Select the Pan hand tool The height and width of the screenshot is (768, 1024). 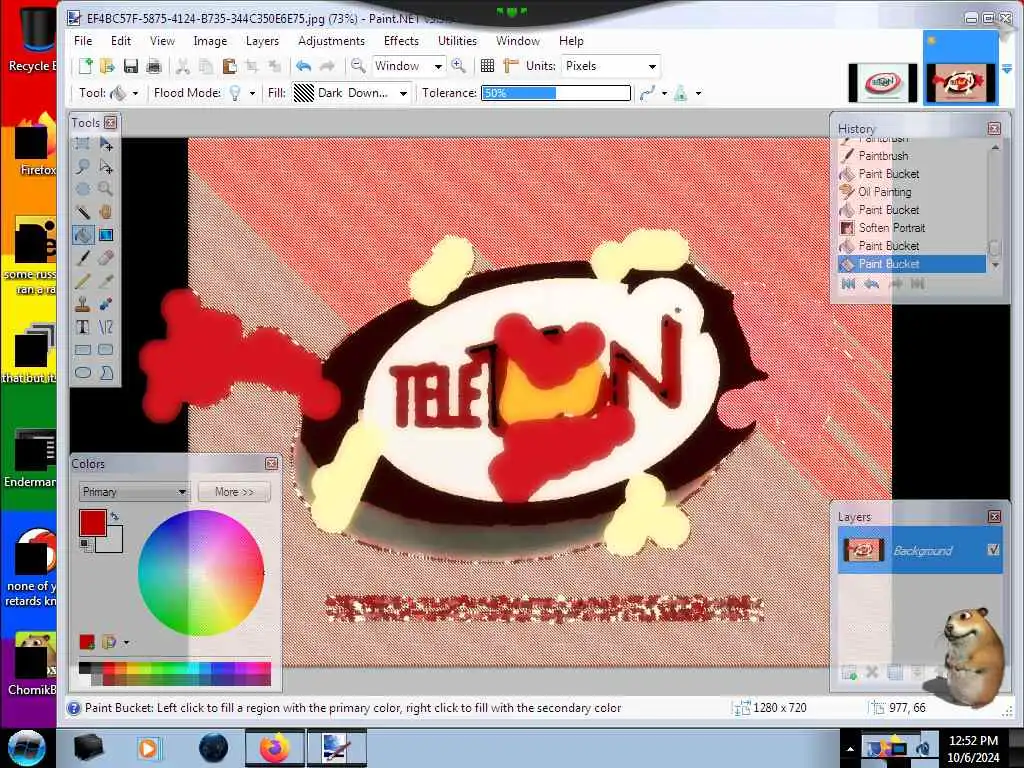[106, 212]
